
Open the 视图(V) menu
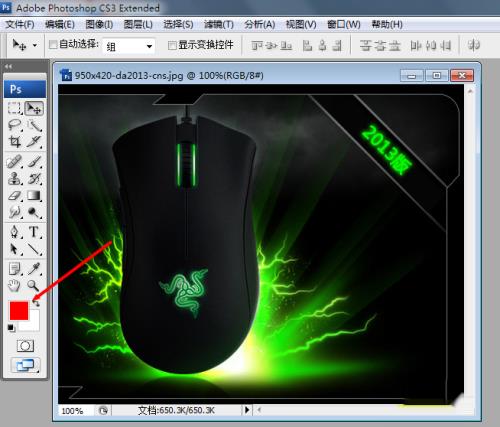301,24
